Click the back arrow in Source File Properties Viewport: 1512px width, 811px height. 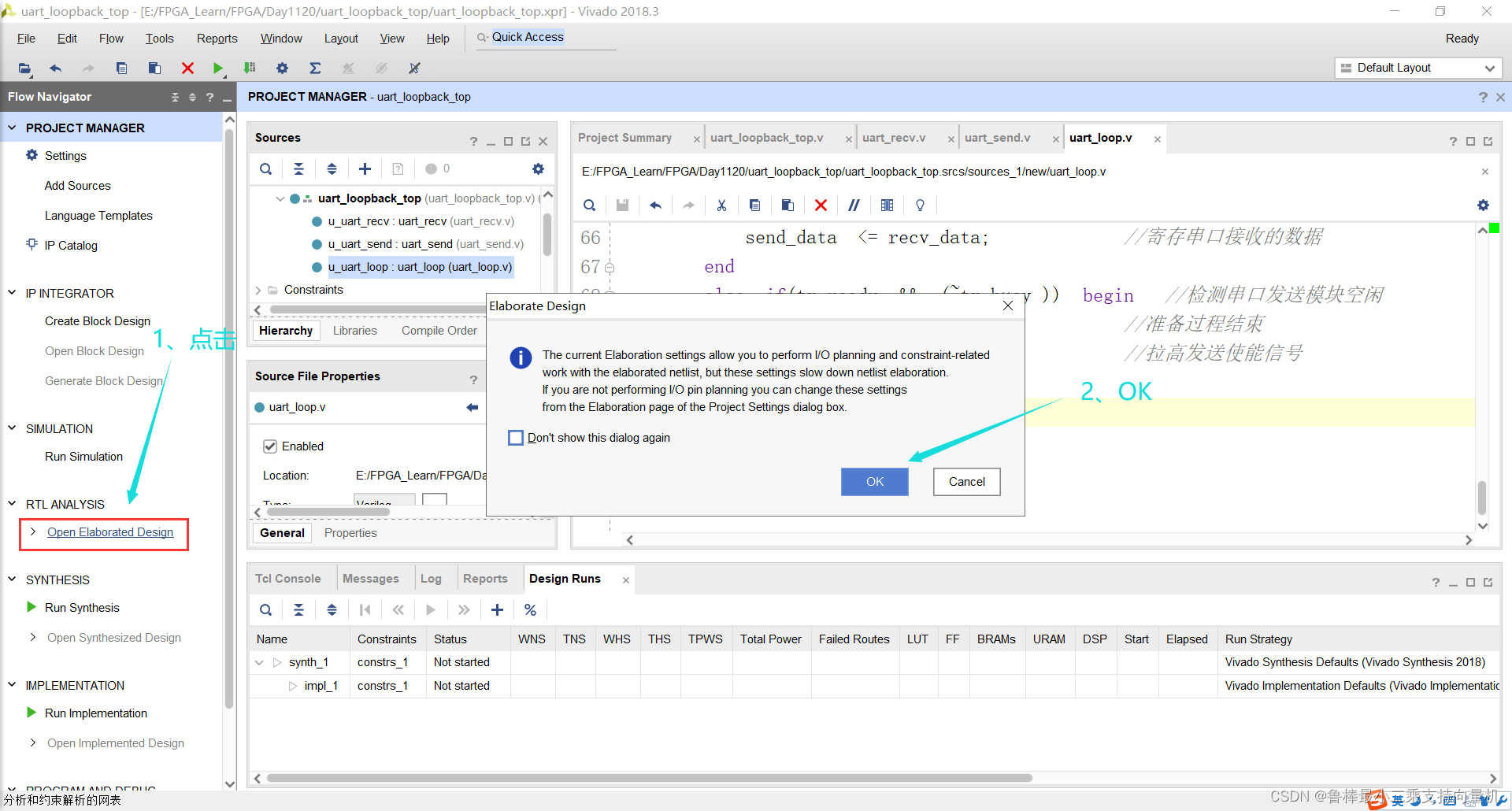tap(472, 407)
